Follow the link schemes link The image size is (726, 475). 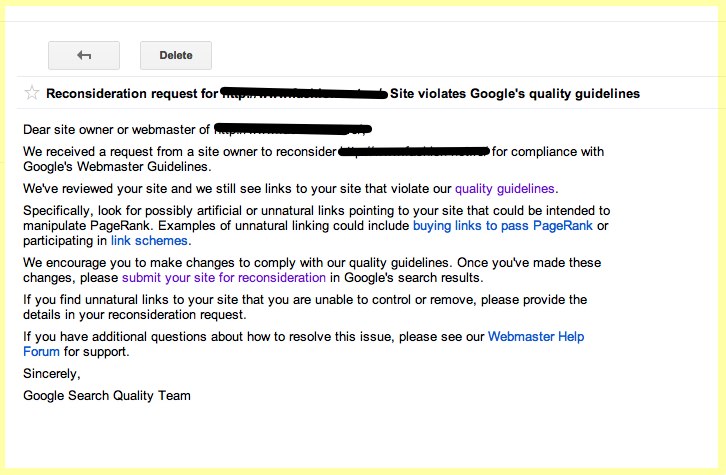149,241
